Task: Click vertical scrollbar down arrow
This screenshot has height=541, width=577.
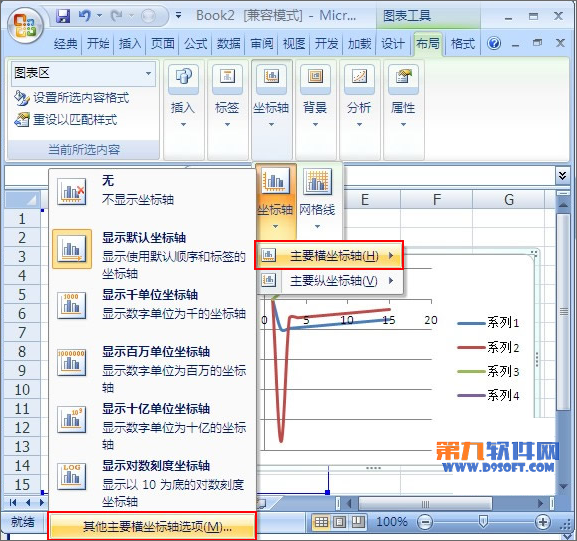Action: click(563, 487)
